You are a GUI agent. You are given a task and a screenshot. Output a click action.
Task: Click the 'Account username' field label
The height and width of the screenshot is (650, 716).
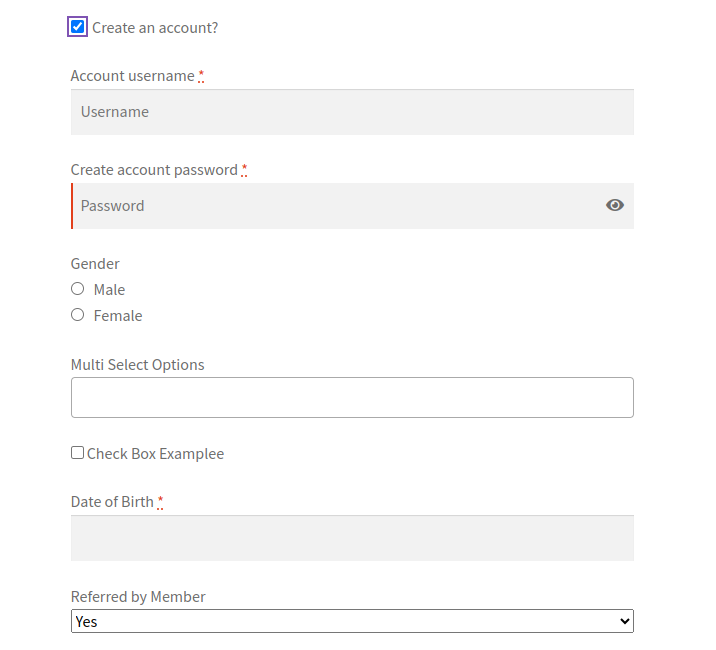[x=133, y=76]
